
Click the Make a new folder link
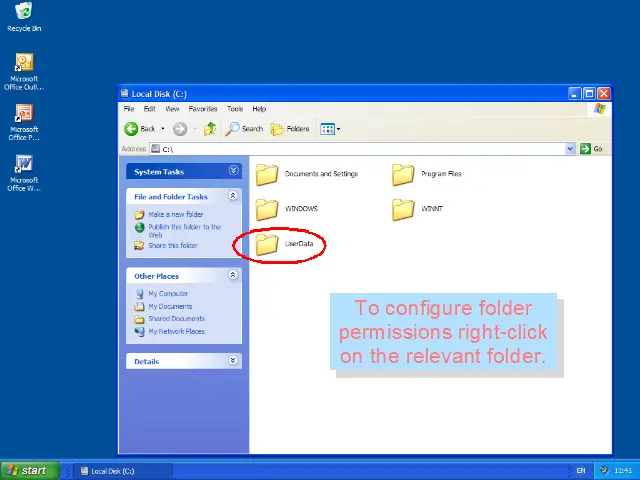click(x=175, y=215)
